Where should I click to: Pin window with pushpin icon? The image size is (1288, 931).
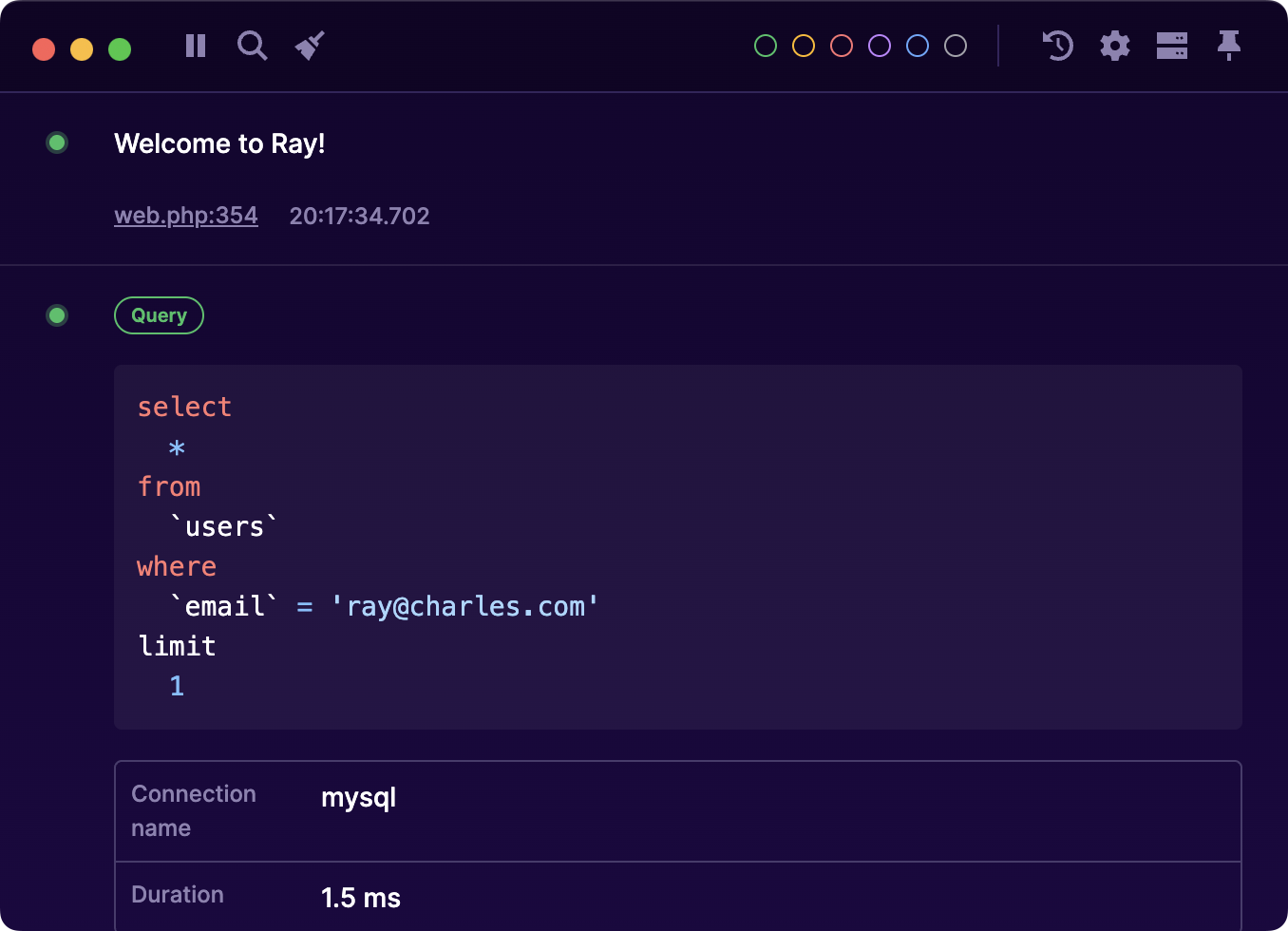[x=1229, y=46]
